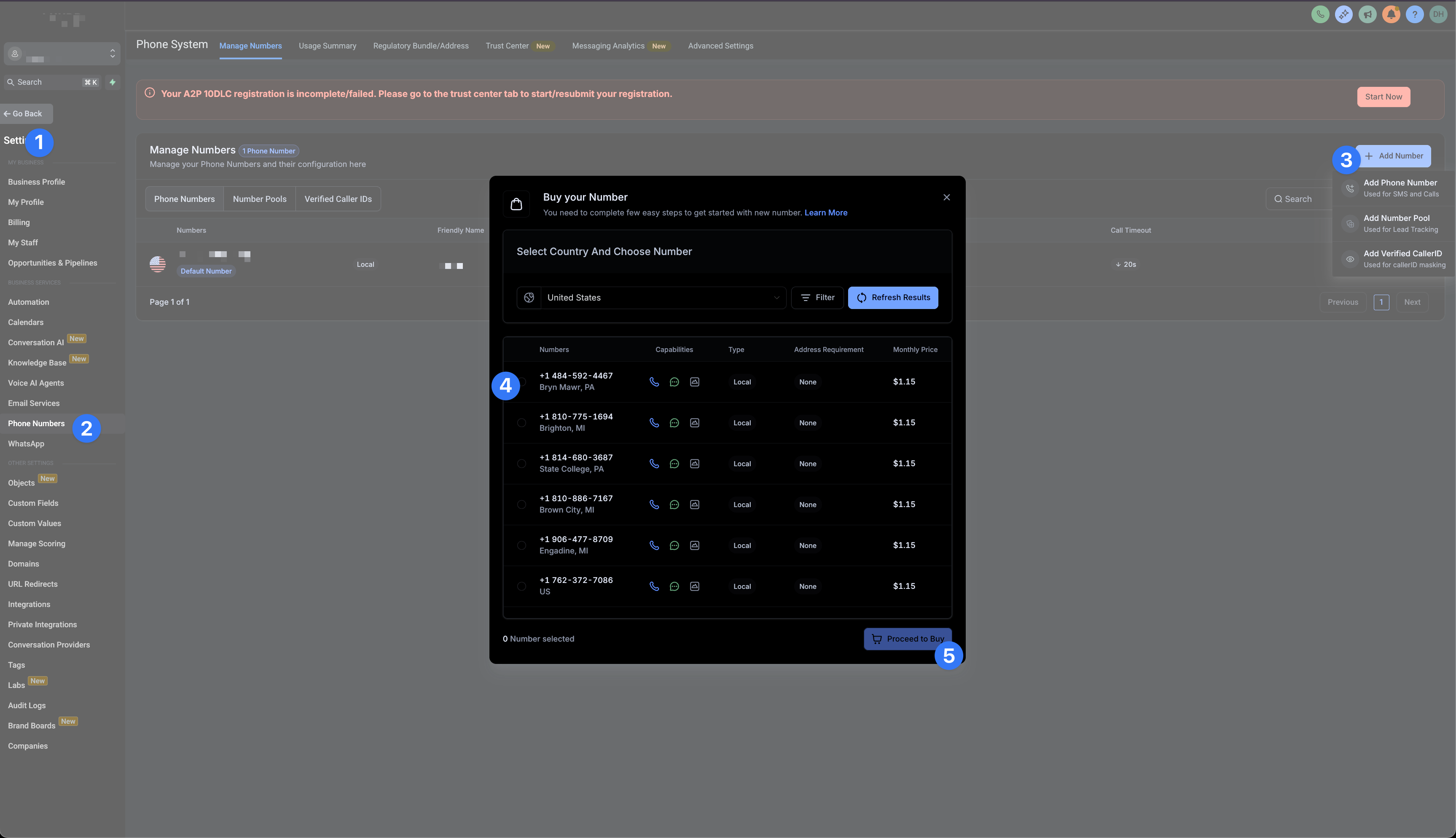Open the United States country dropdown
The width and height of the screenshot is (1456, 838).
click(651, 298)
